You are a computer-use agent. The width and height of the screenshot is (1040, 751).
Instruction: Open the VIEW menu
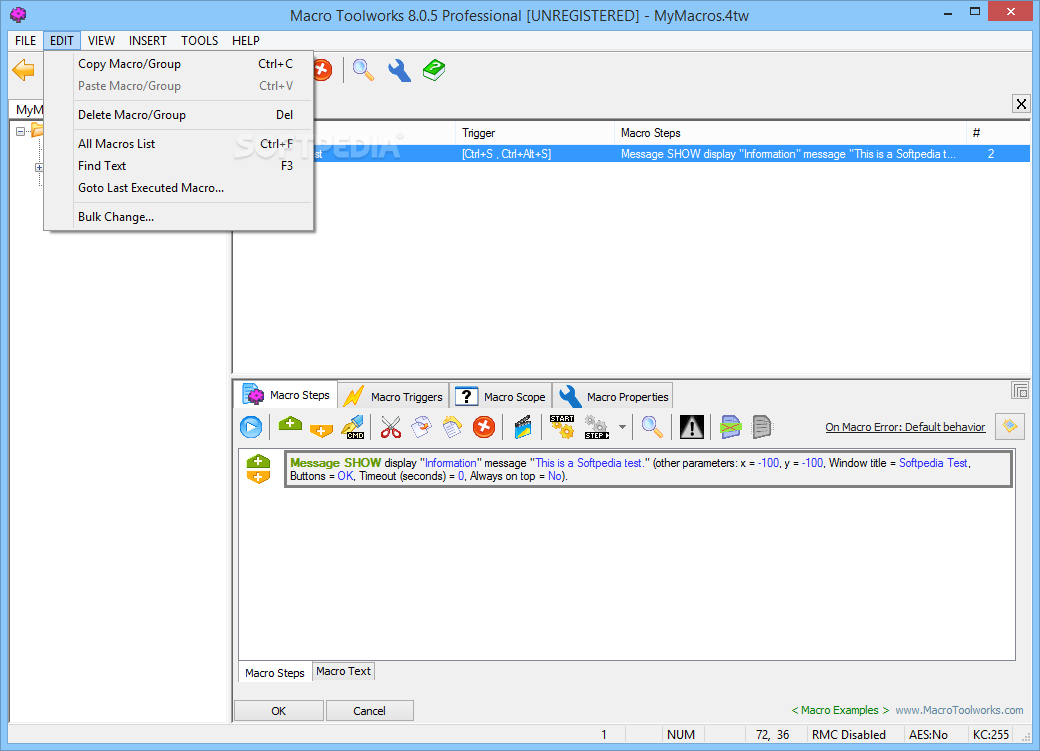tap(101, 40)
